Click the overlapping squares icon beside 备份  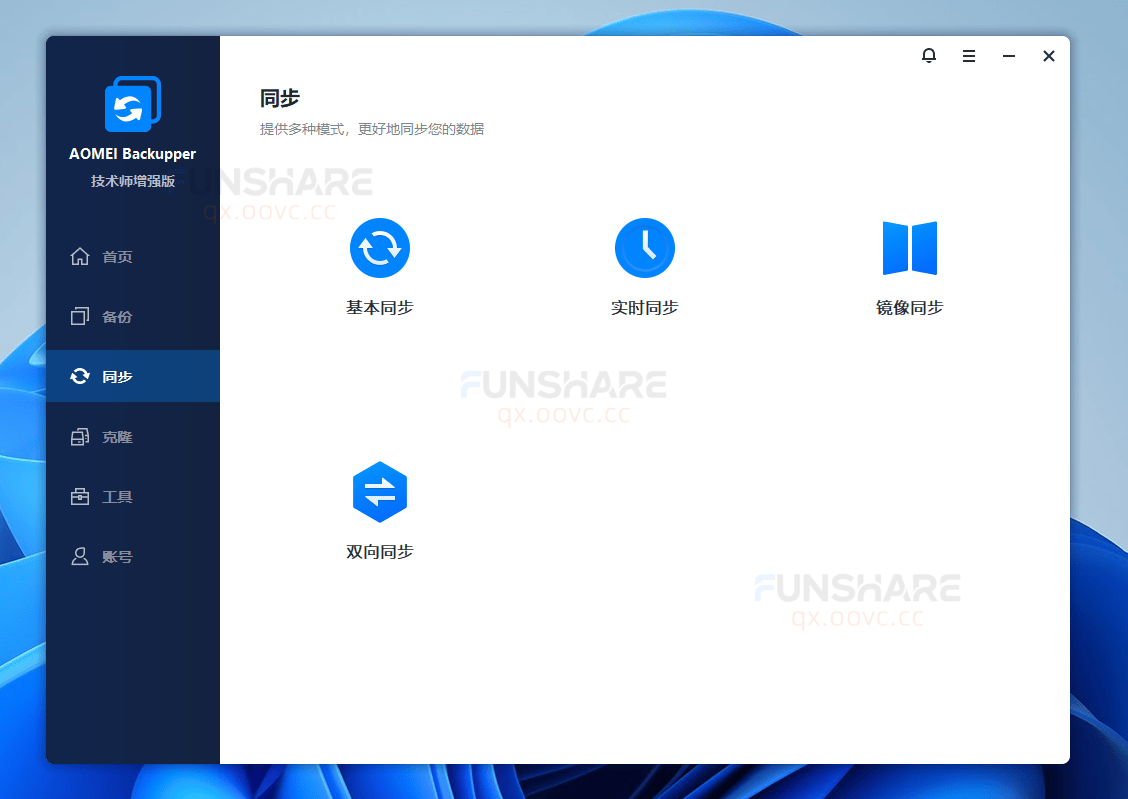80,317
